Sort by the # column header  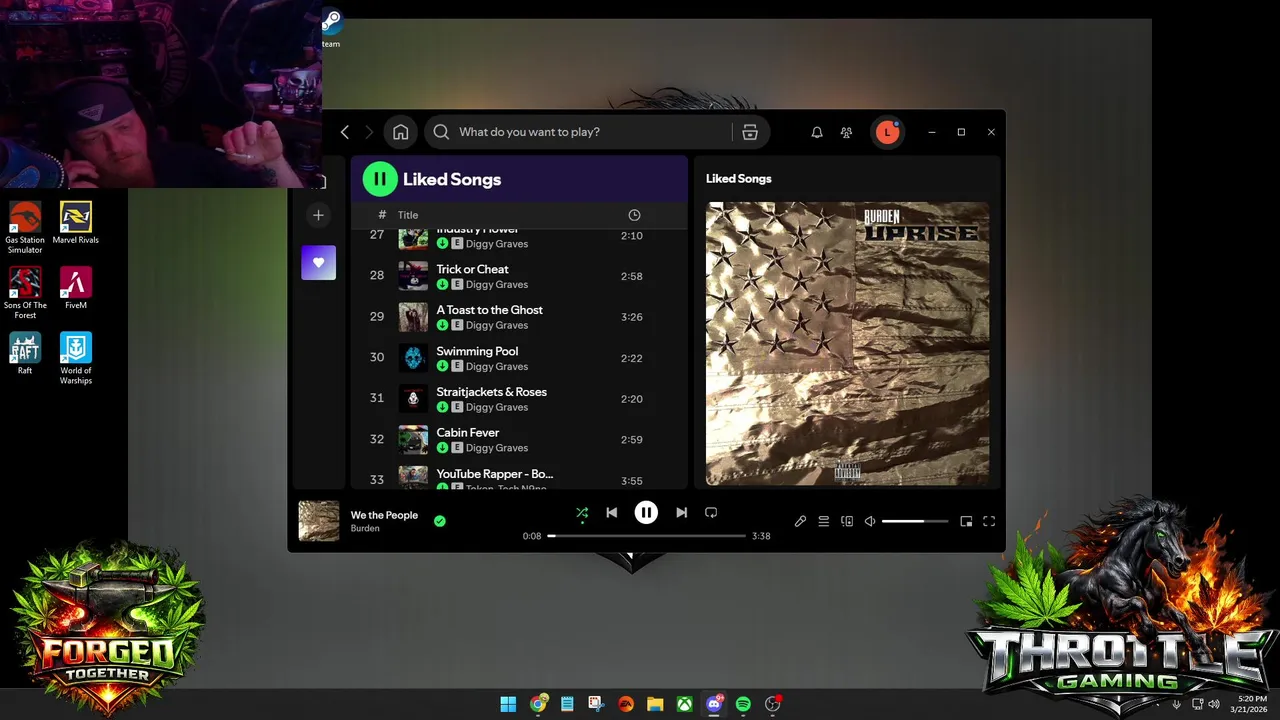tap(382, 215)
